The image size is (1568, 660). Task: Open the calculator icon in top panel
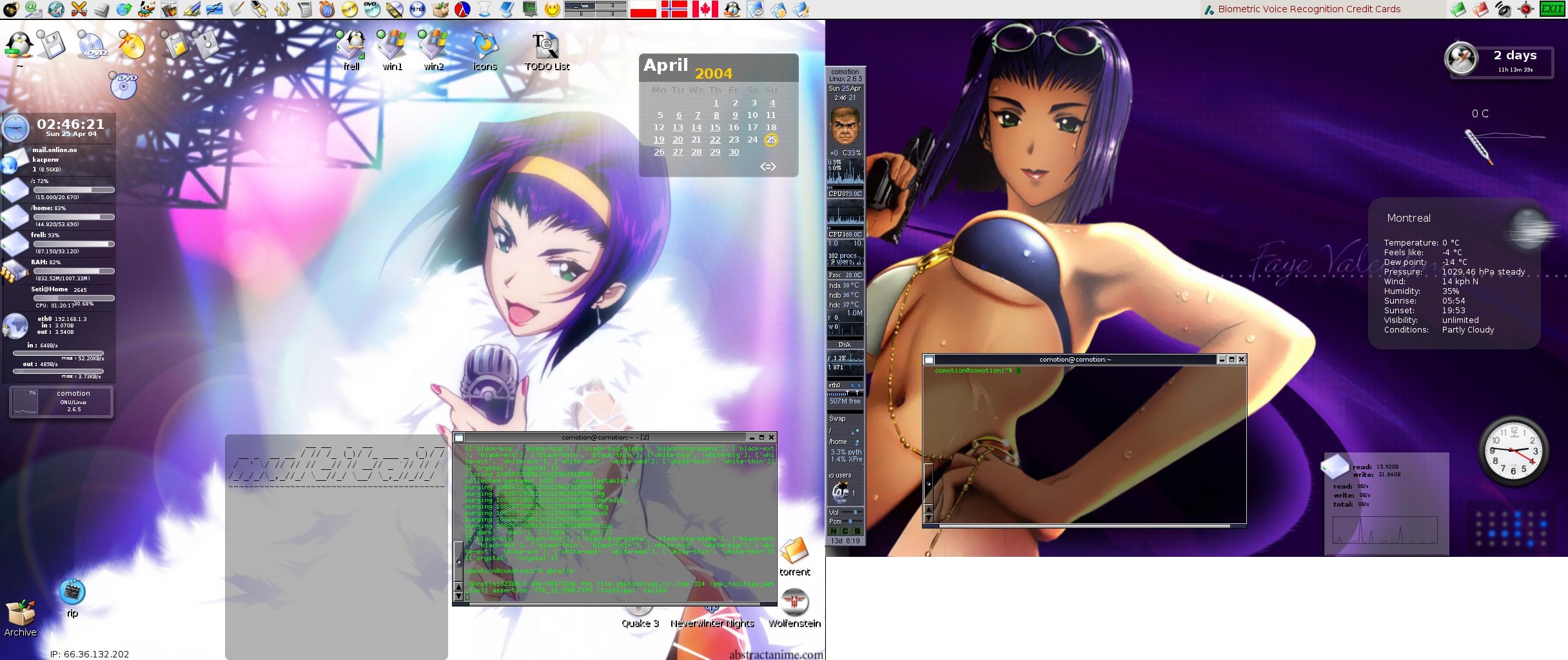click(305, 9)
